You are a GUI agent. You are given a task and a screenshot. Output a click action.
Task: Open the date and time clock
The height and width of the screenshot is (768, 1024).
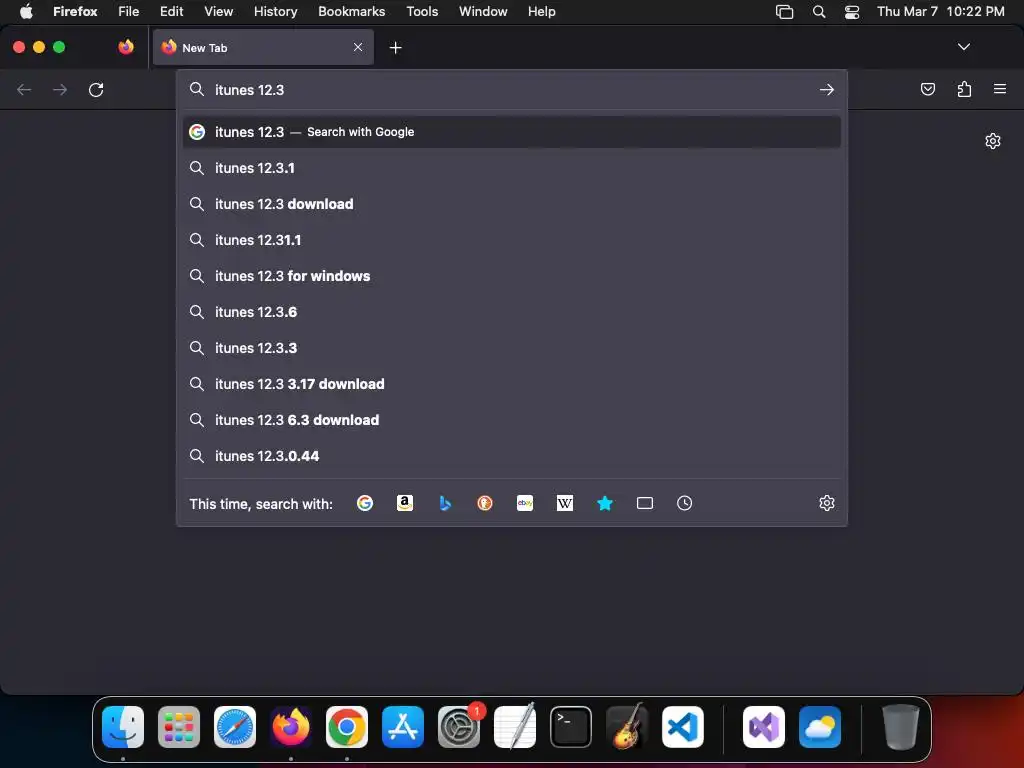tap(940, 11)
